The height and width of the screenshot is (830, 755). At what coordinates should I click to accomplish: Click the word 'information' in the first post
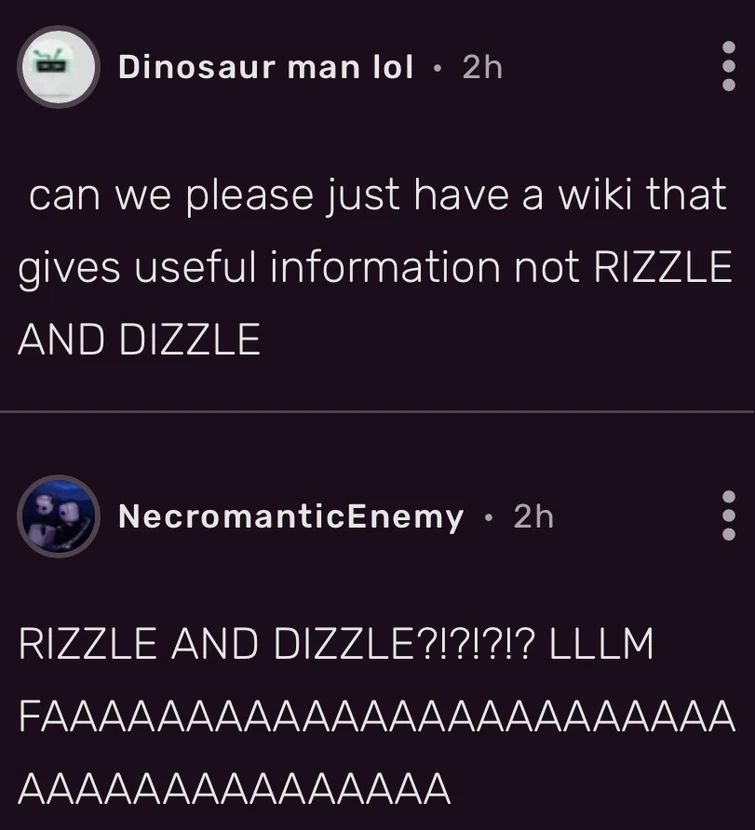[386, 266]
